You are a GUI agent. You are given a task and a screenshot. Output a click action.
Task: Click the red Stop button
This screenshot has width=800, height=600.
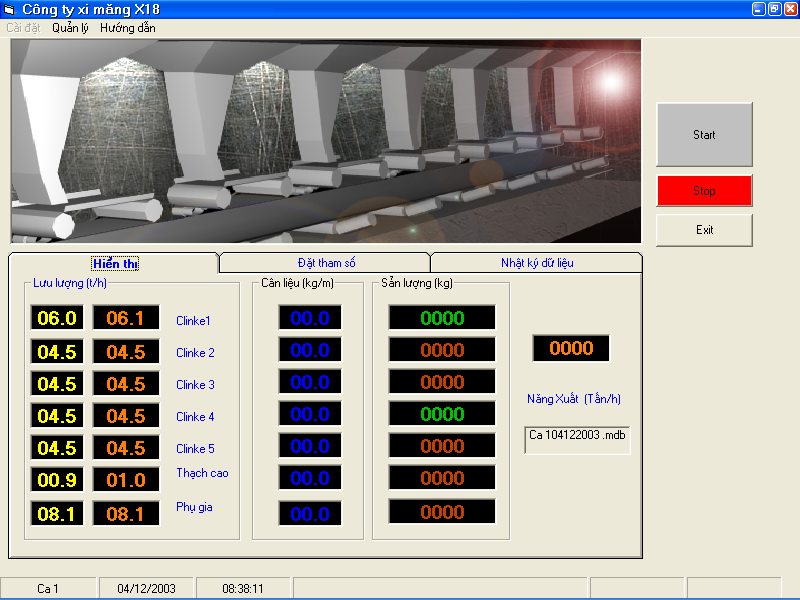click(704, 191)
